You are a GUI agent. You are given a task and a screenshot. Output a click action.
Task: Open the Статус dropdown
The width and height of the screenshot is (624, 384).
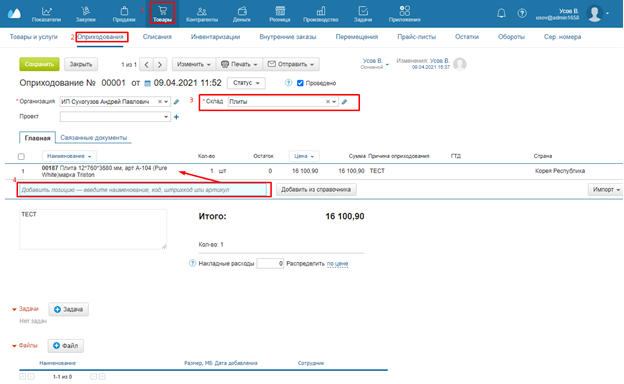(246, 83)
